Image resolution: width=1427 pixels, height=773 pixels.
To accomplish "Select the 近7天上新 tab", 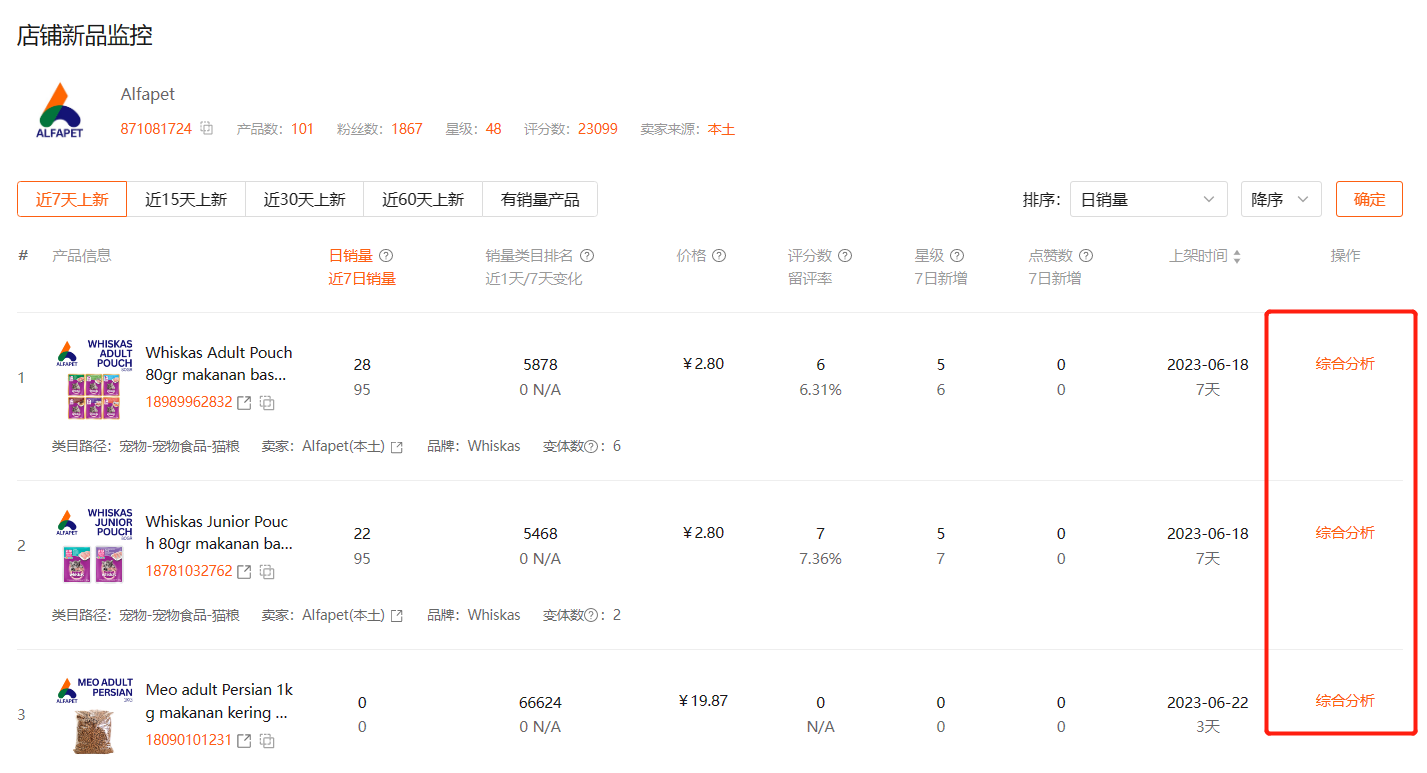I will pos(72,199).
